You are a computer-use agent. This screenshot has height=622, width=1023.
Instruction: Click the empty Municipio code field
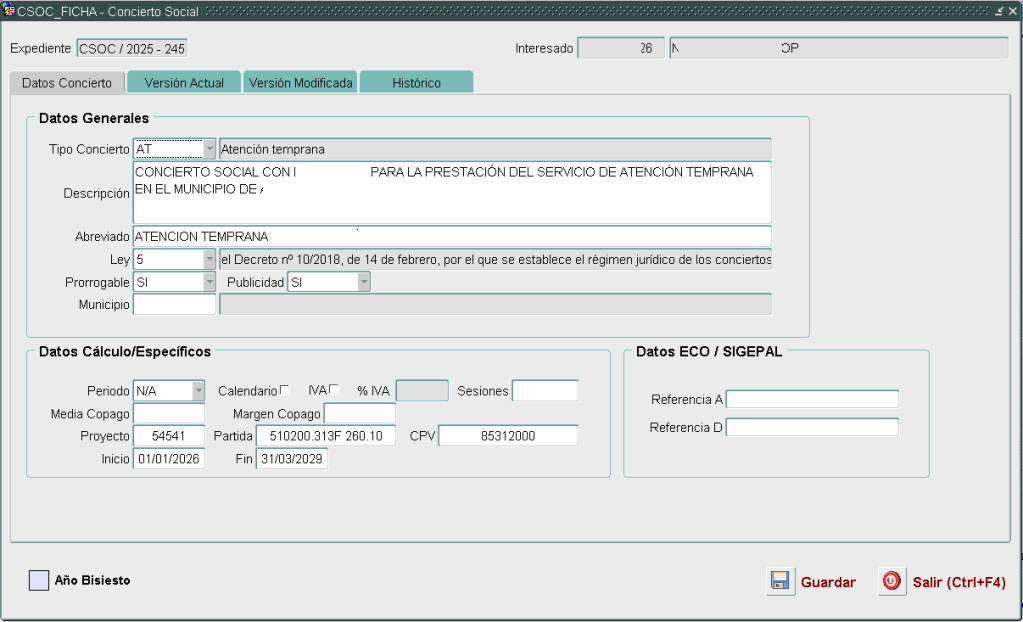[x=174, y=305]
